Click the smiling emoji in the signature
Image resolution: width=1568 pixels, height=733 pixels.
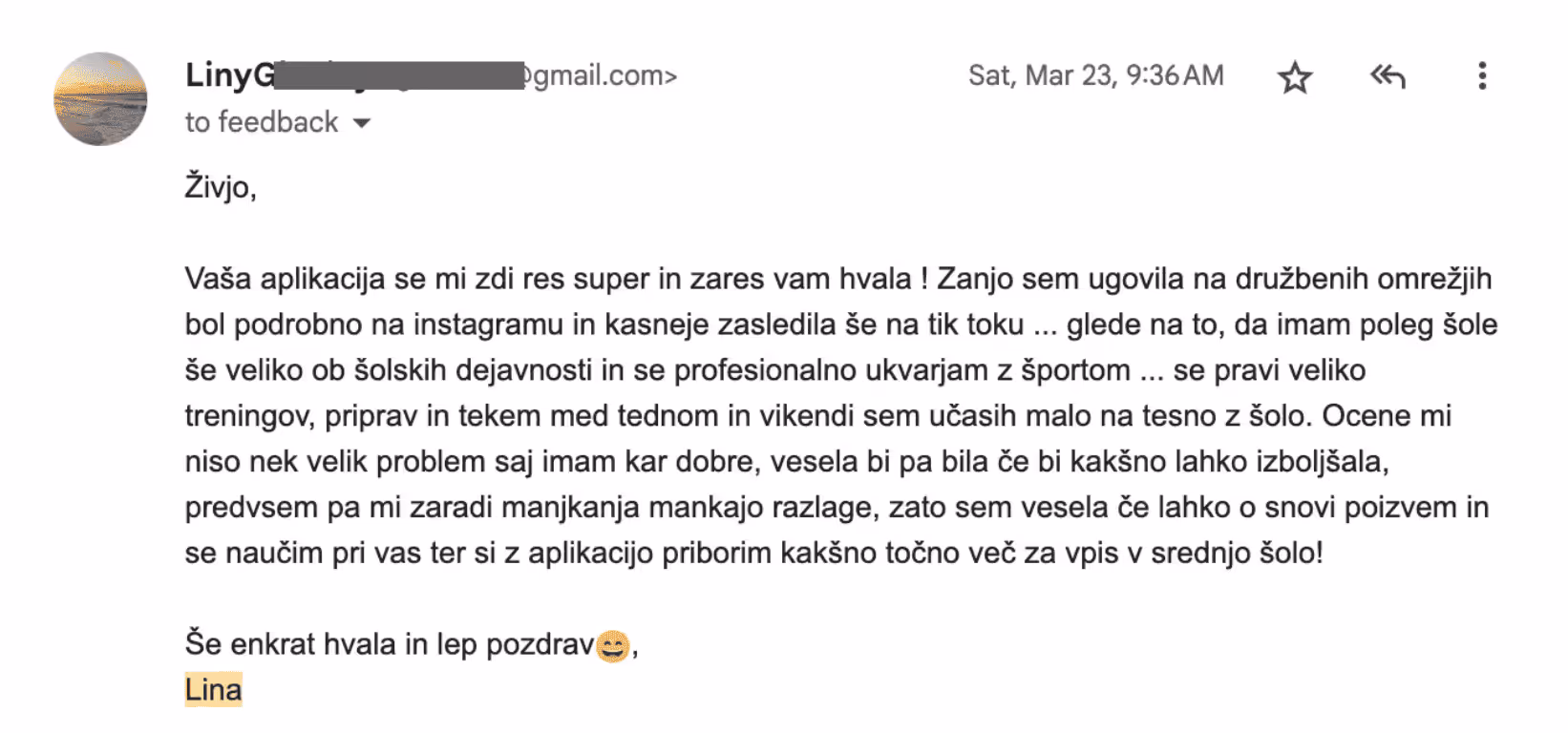pos(611,645)
